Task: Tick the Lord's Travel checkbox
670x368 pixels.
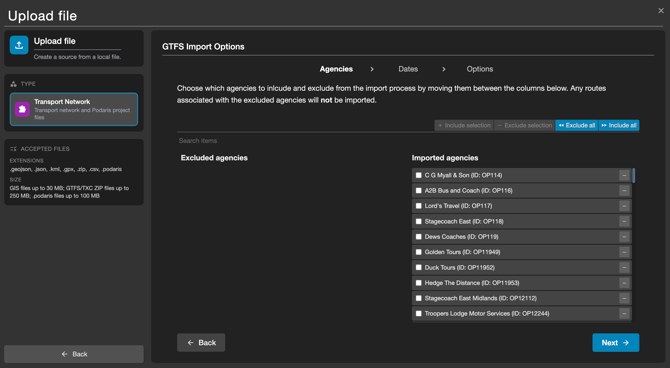Action: [418, 206]
